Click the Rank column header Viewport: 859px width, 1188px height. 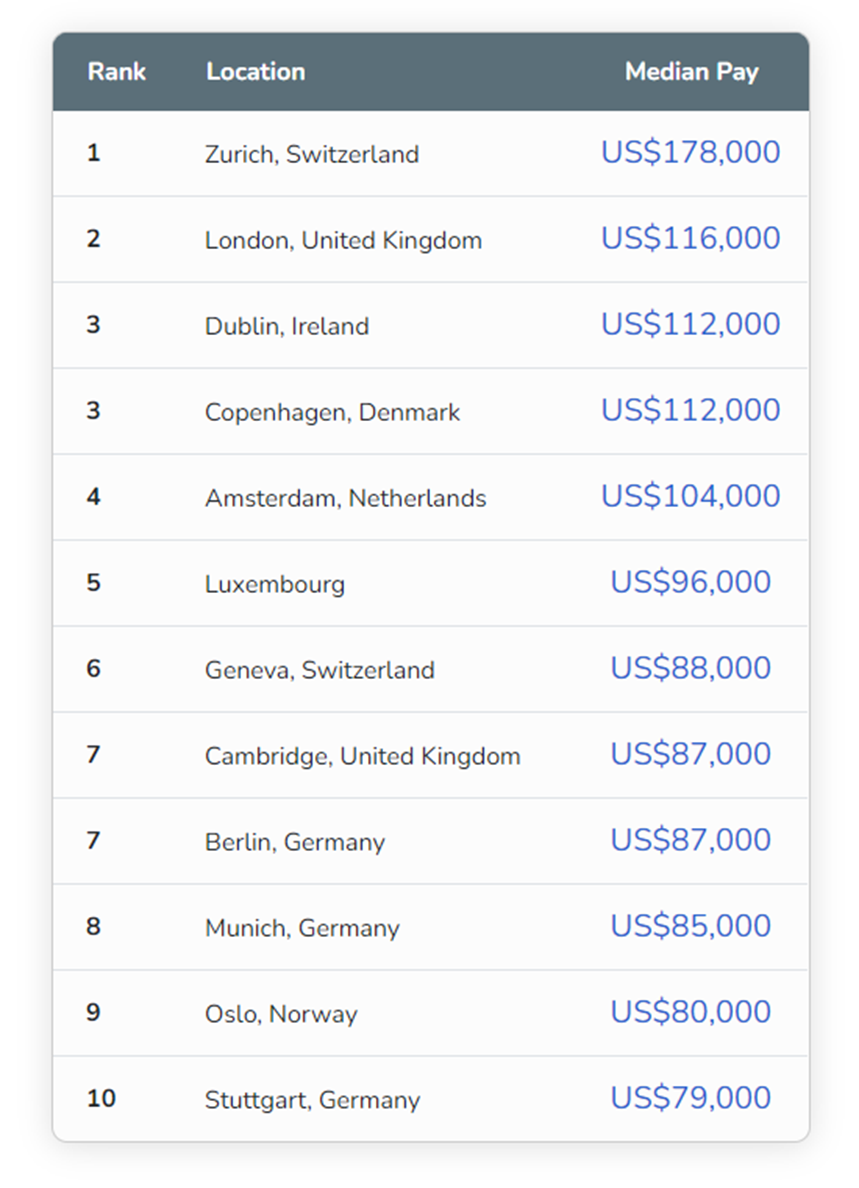(x=117, y=72)
